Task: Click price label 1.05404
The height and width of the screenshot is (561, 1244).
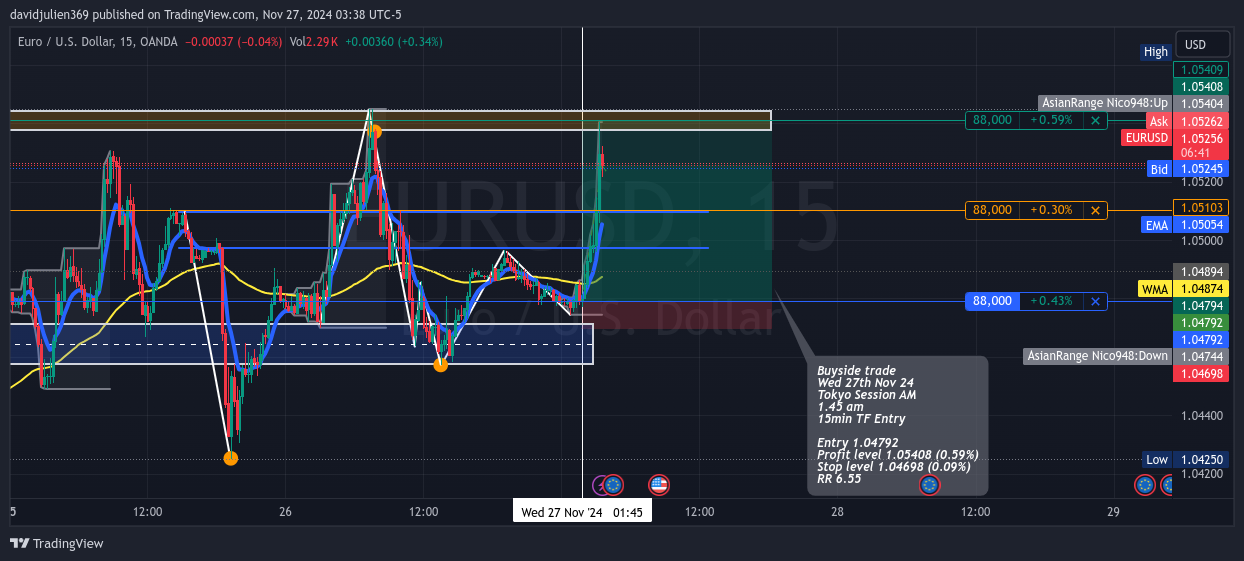Action: point(1200,104)
